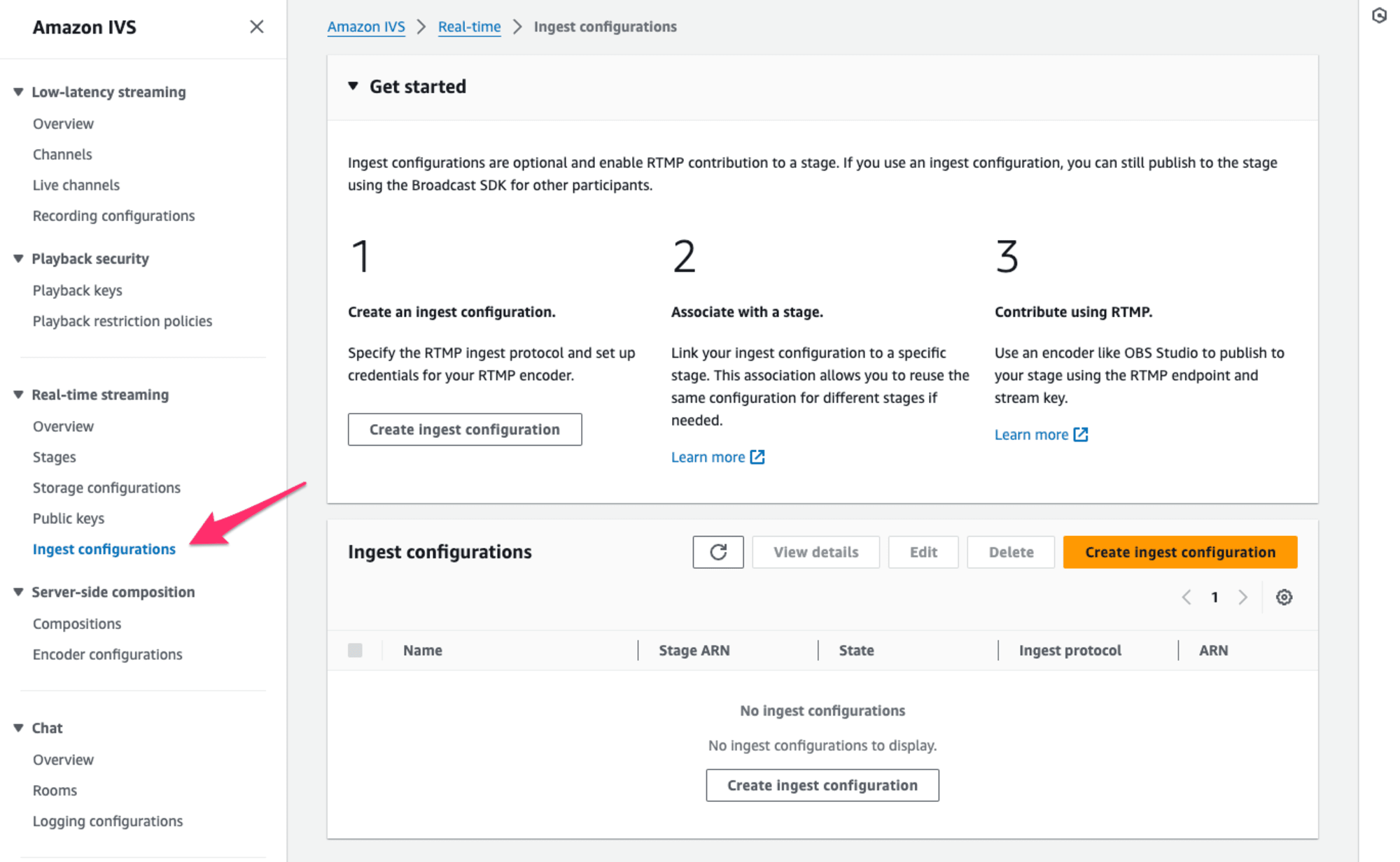Select Ingest configurations in sidebar
The image size is (1400, 862).
104,549
